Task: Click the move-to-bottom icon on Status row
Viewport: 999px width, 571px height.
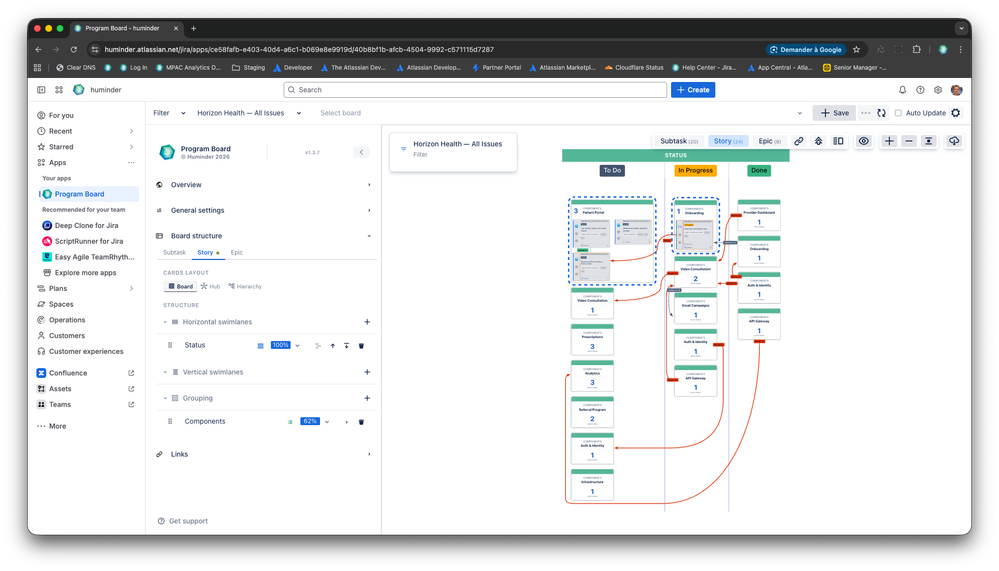Action: point(347,345)
